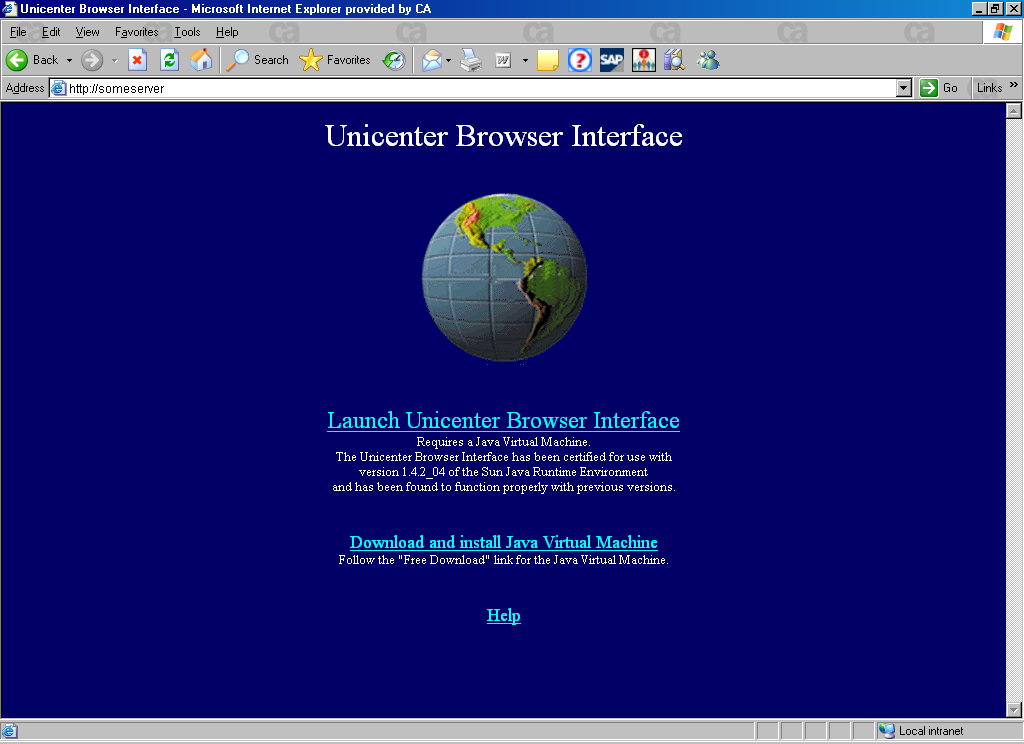
Task: Open the Address bar dropdown list
Action: pos(904,88)
